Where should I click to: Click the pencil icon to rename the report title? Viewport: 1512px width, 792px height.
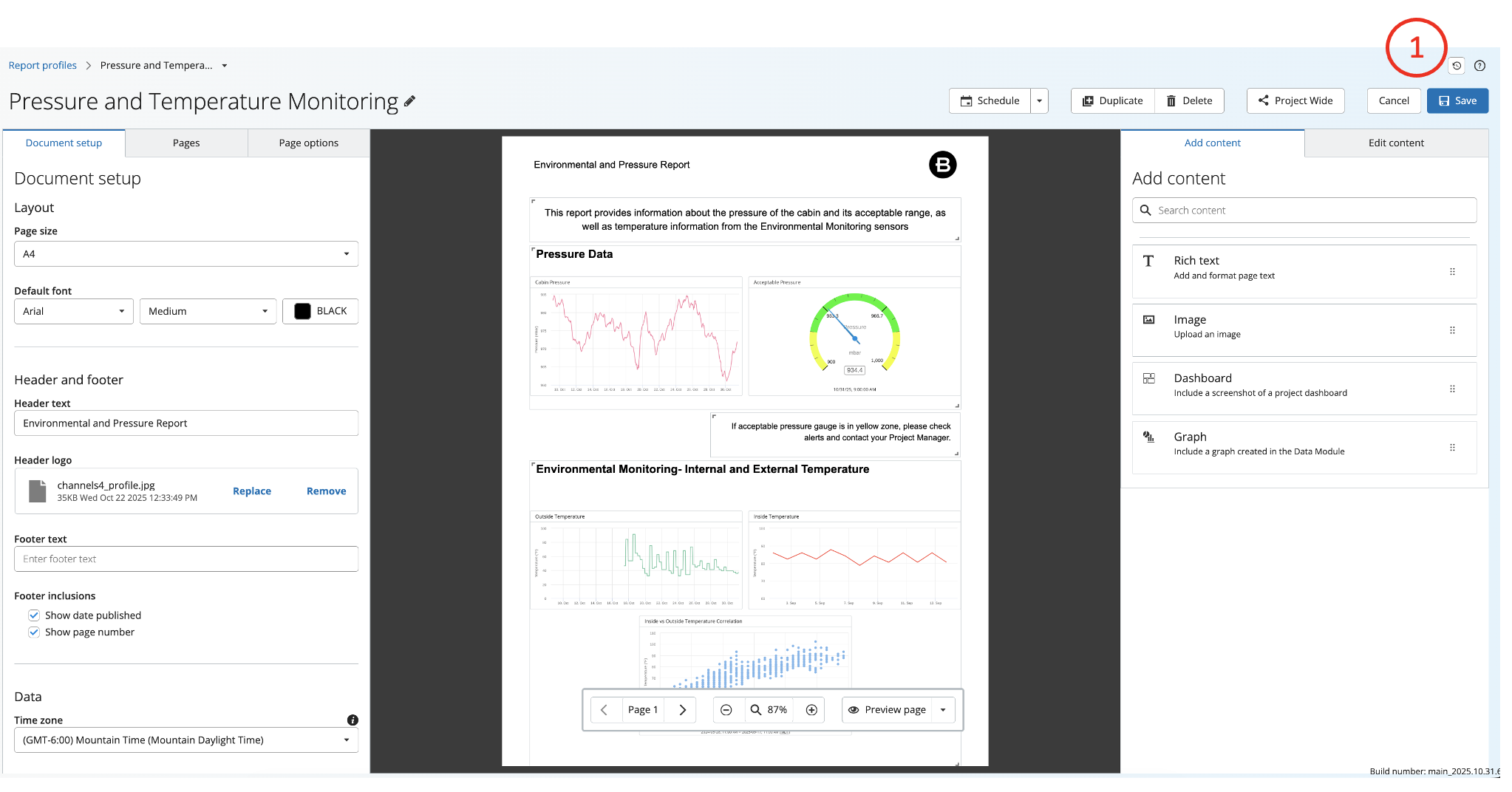(x=410, y=101)
